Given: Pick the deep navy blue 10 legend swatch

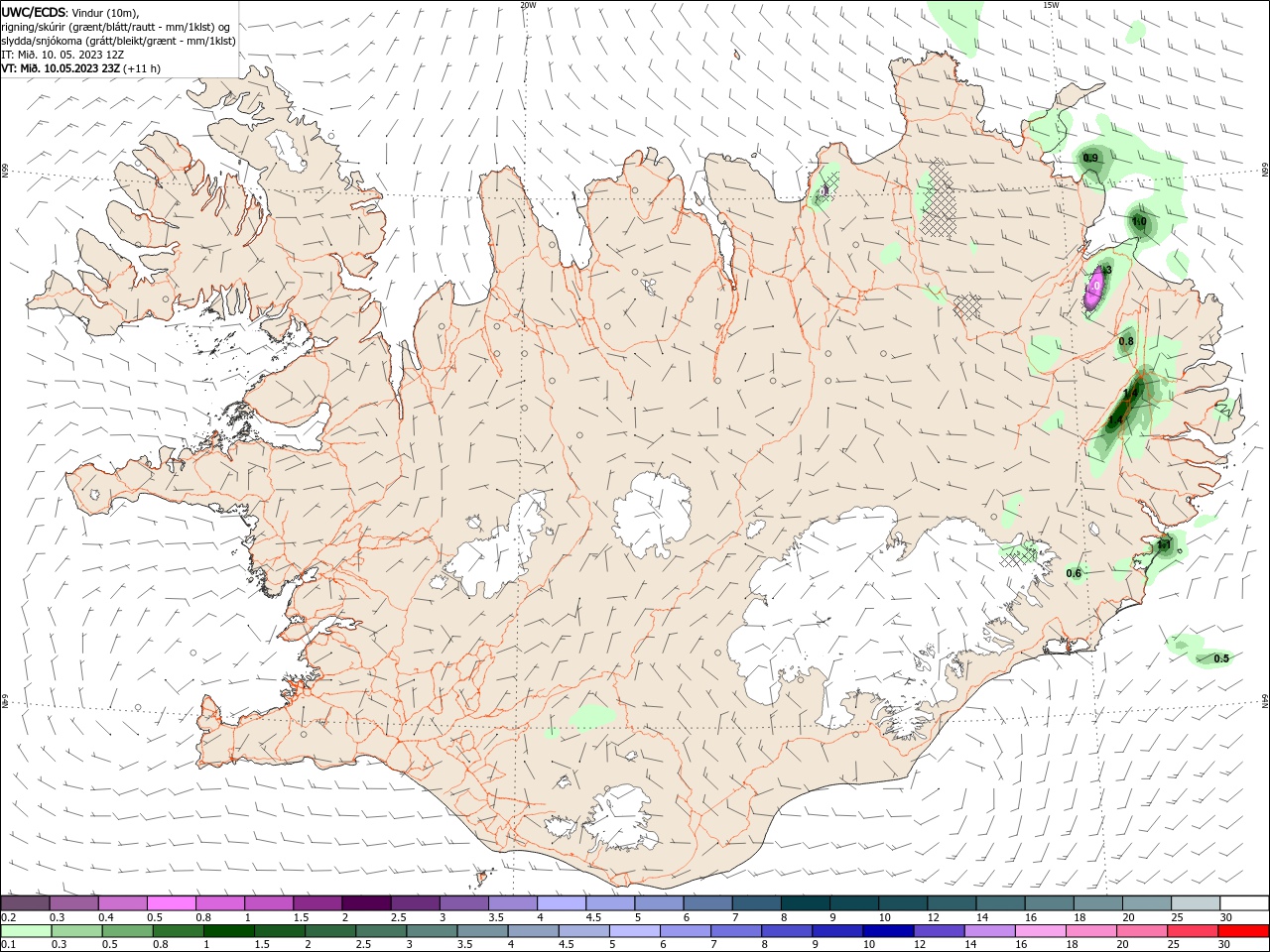Looking at the screenshot, I should coord(888,931).
